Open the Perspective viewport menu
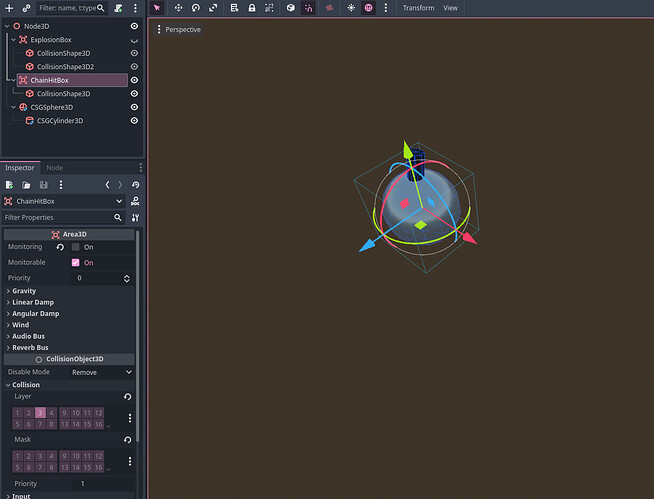The width and height of the screenshot is (654, 499). click(x=179, y=30)
